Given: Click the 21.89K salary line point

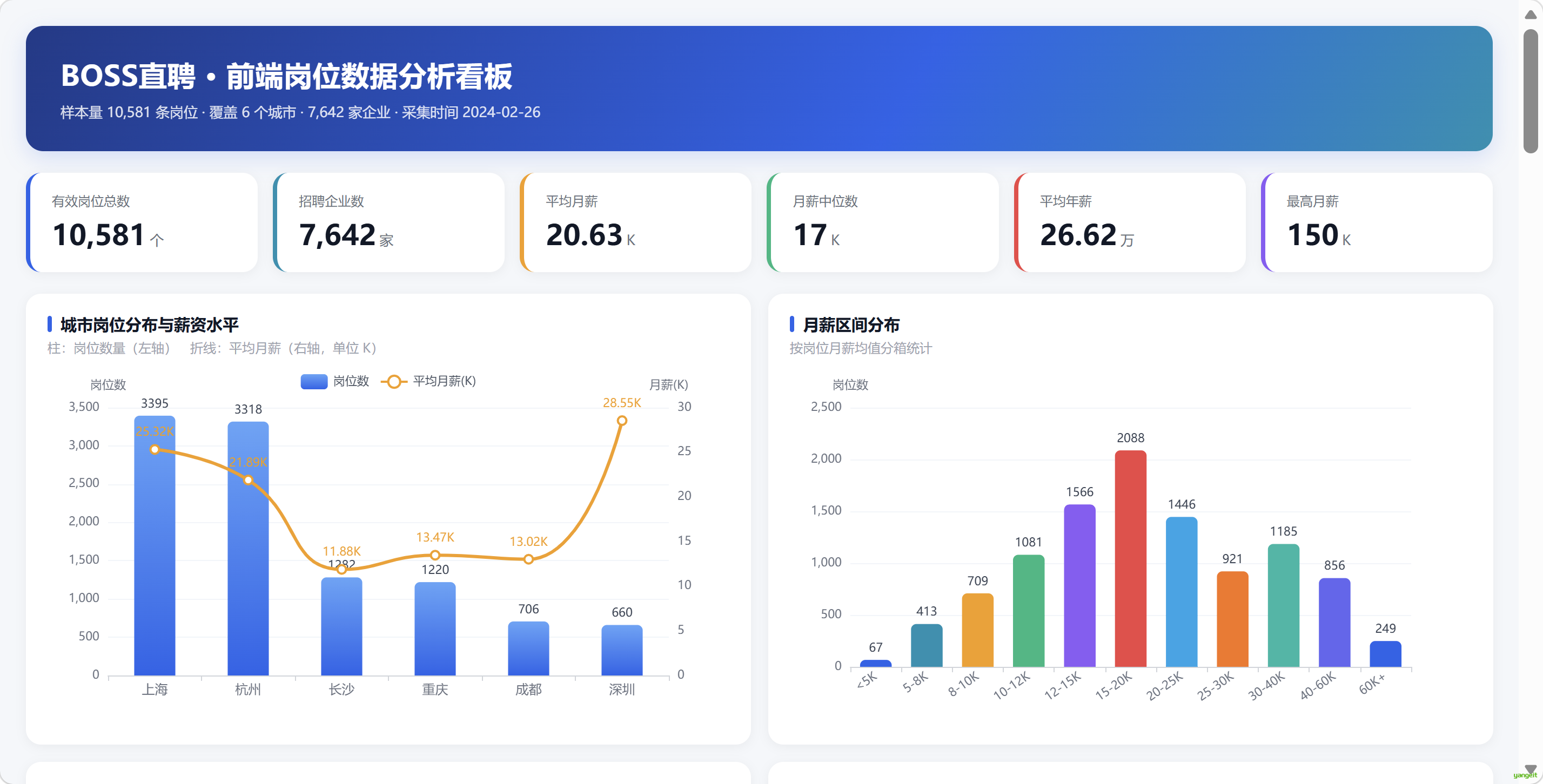Looking at the screenshot, I should [x=248, y=480].
